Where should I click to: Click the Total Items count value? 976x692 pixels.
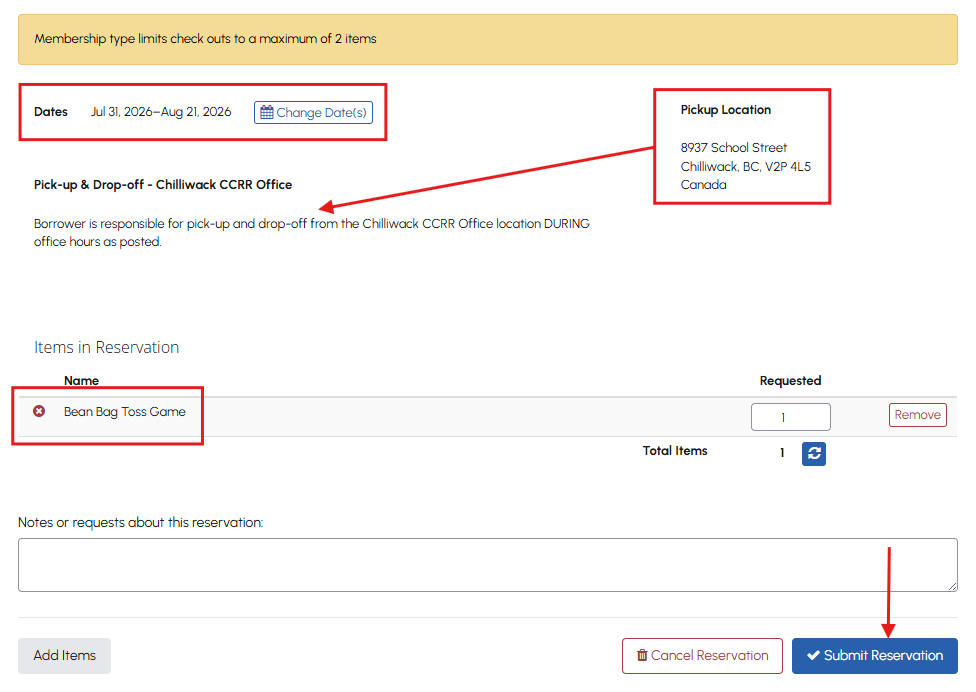click(782, 453)
